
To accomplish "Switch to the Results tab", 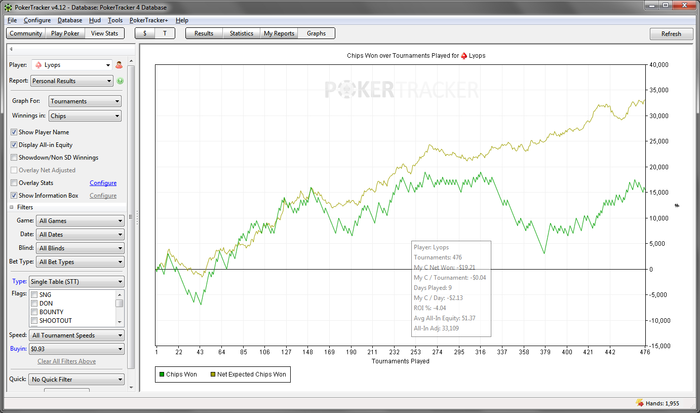I will pyautogui.click(x=204, y=33).
